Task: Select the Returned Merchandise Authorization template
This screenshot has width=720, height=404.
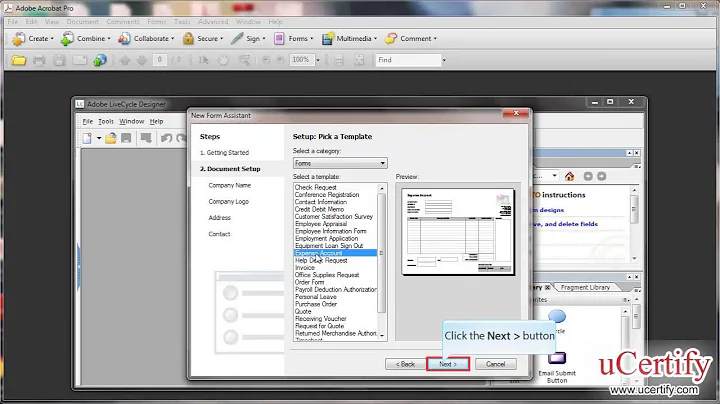Action: (x=336, y=333)
